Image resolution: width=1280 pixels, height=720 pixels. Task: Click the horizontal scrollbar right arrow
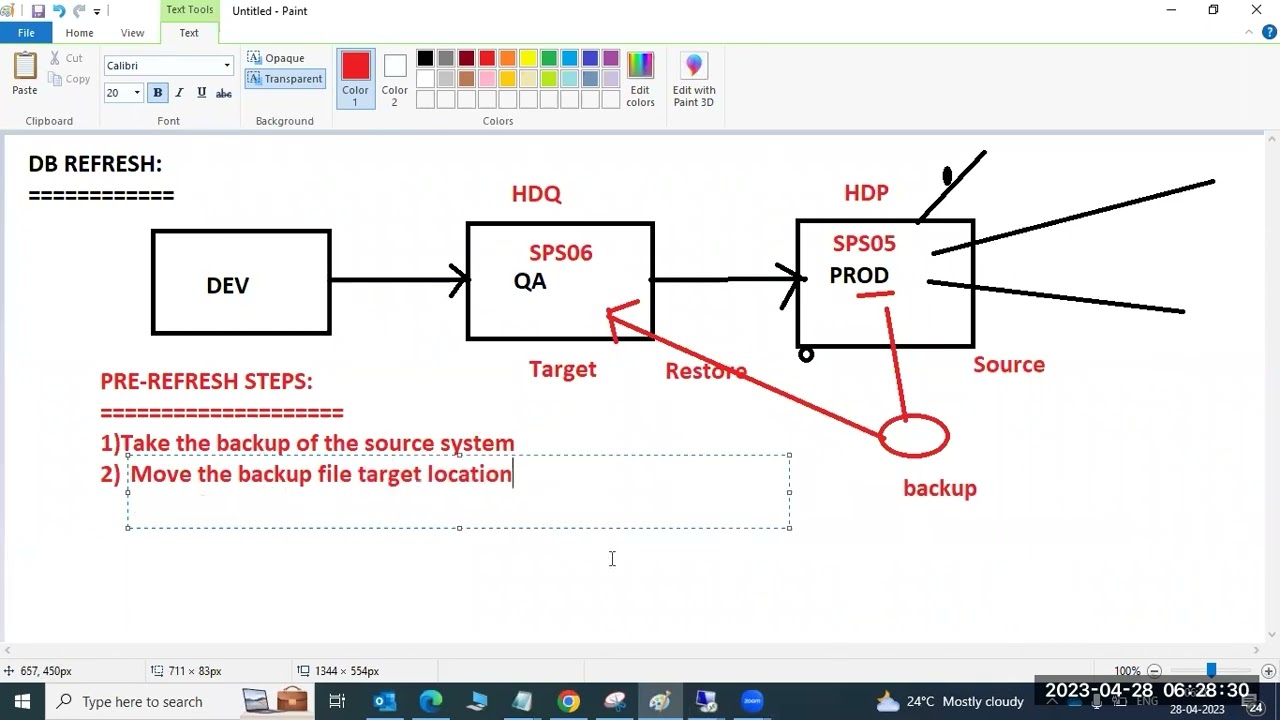pos(1257,650)
